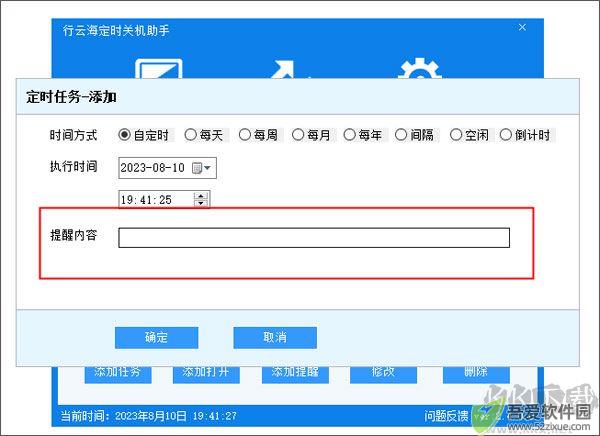The width and height of the screenshot is (600, 436).
Task: Decrease the execution time with down arrow
Action: point(201,203)
